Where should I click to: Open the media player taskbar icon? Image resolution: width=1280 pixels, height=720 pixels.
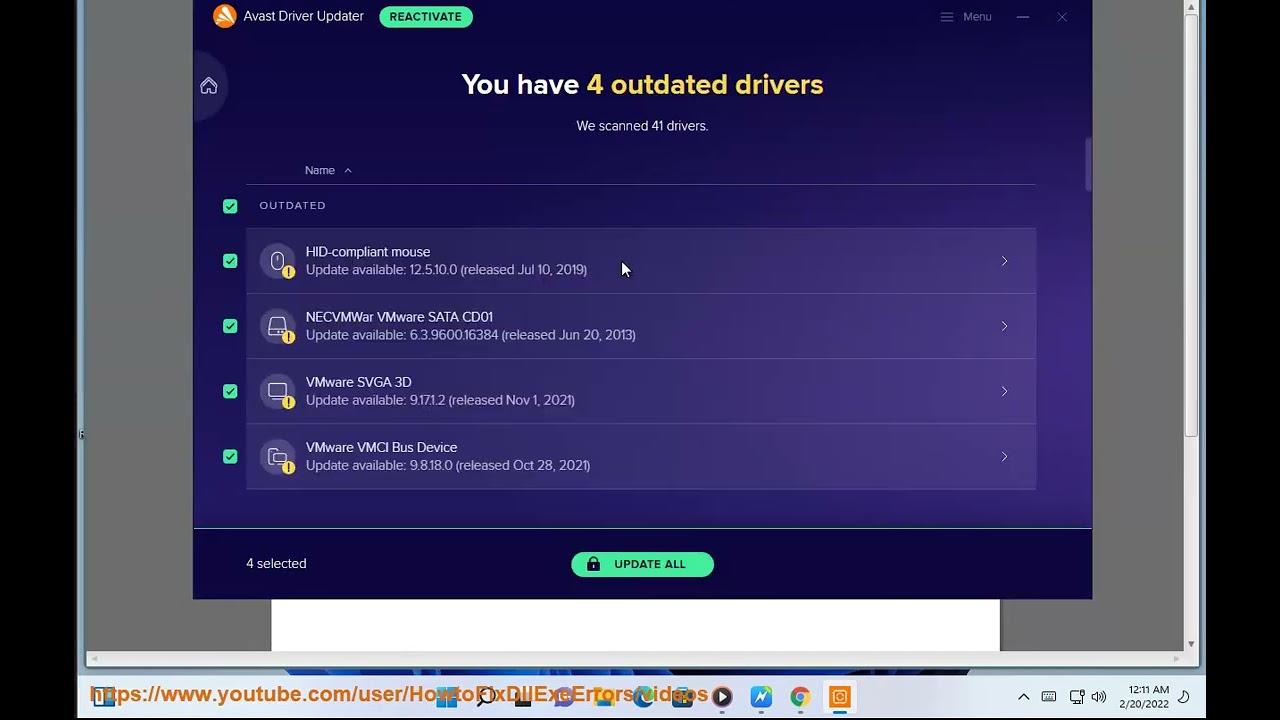click(x=722, y=697)
